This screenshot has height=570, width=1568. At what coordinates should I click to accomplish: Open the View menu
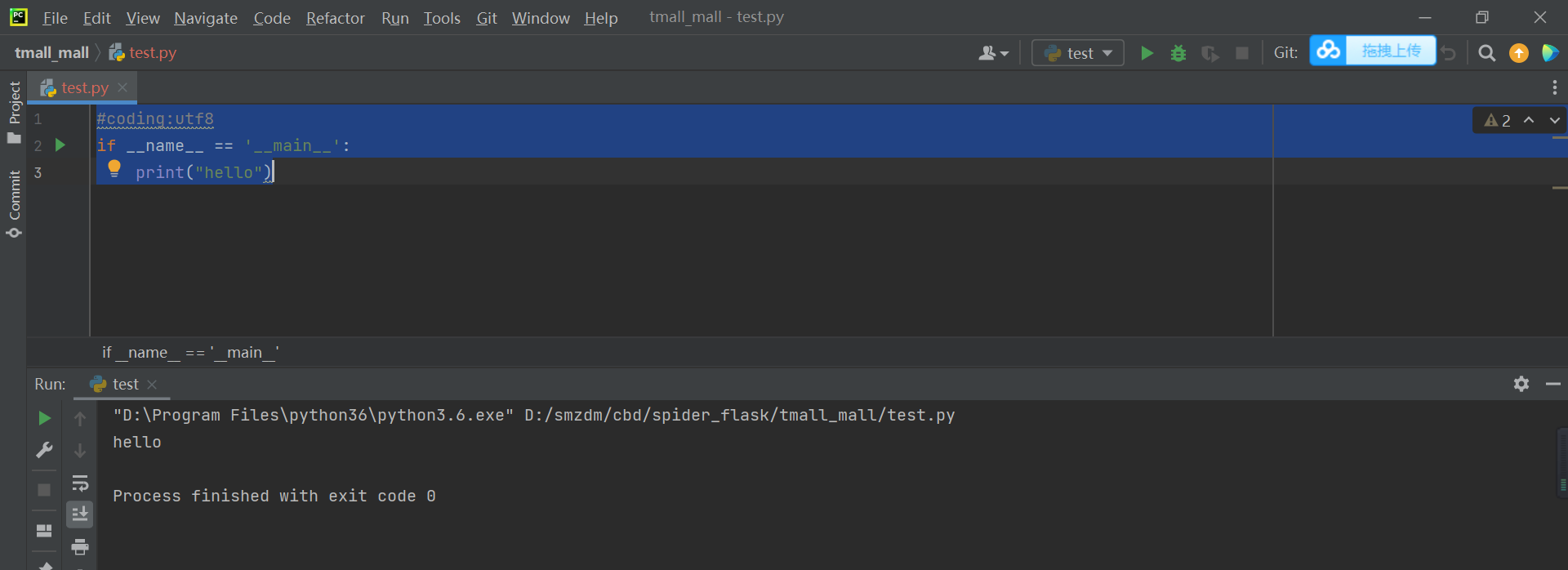(x=143, y=18)
